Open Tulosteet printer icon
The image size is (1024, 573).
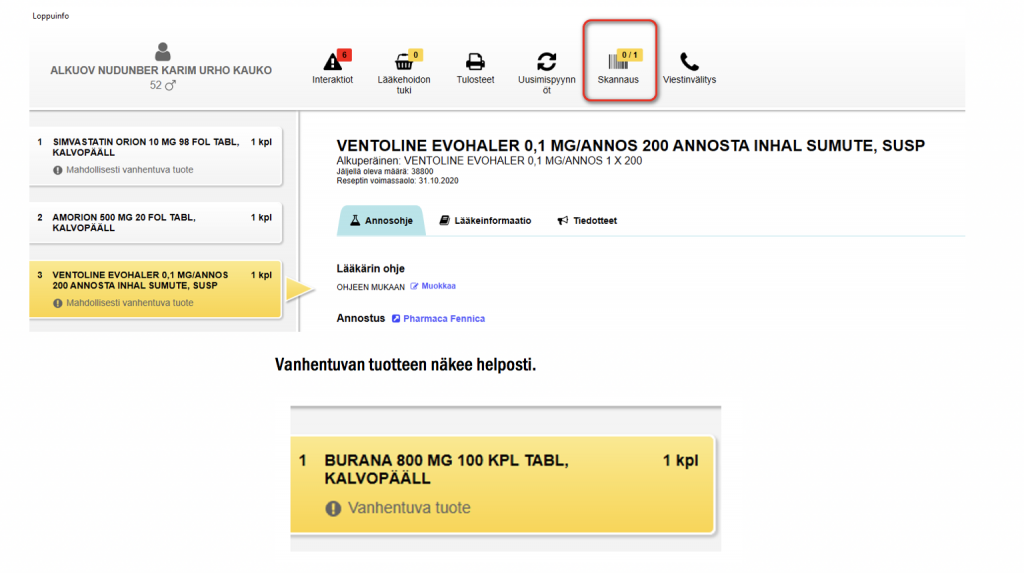(x=475, y=62)
